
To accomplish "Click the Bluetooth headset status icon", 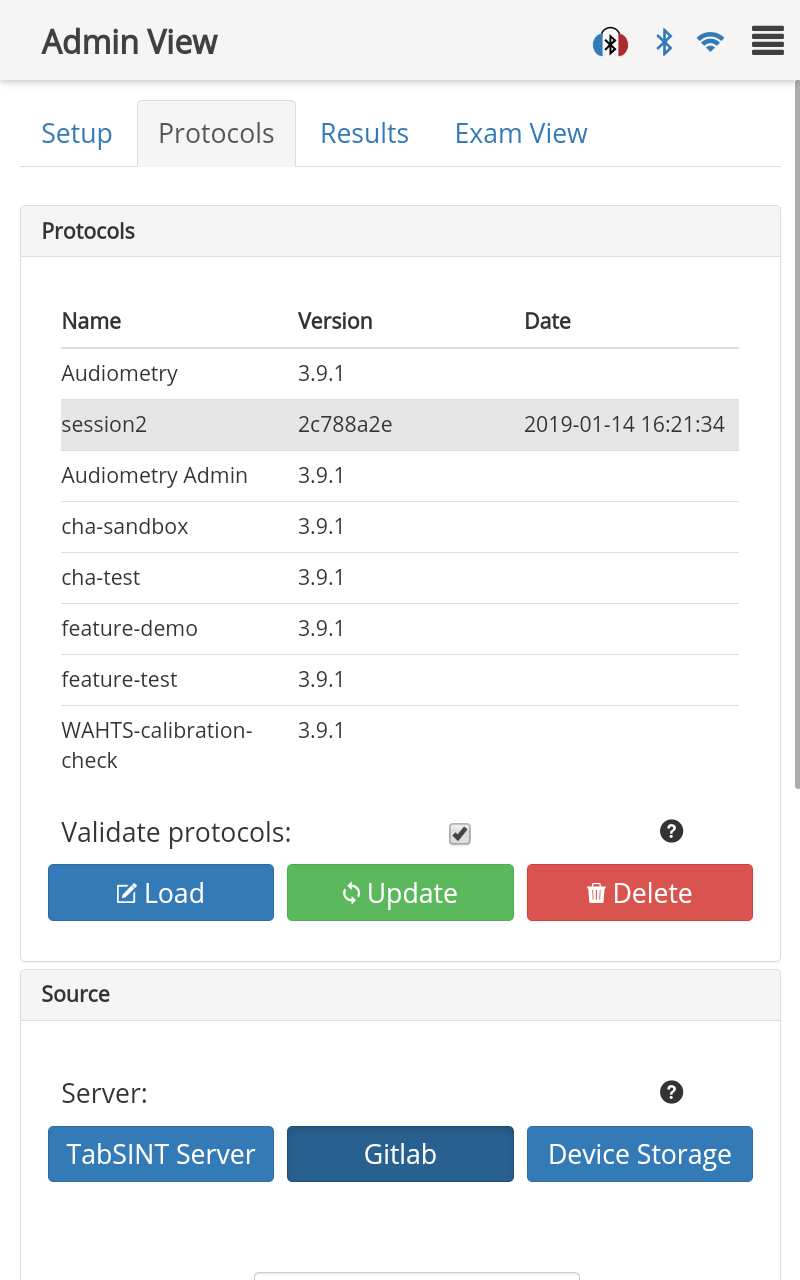I will (610, 43).
